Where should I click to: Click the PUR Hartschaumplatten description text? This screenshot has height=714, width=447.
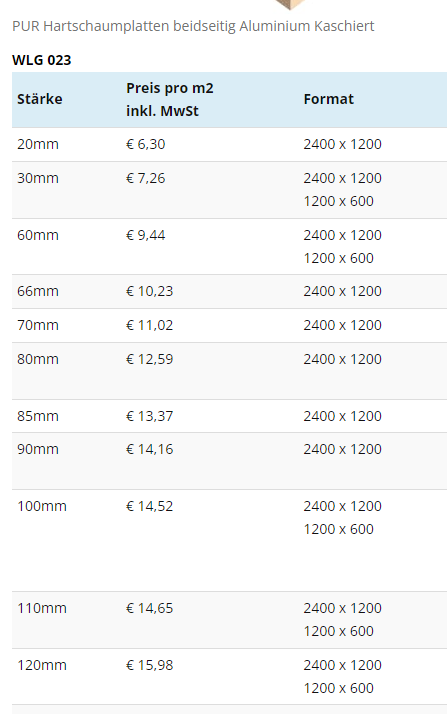click(193, 26)
